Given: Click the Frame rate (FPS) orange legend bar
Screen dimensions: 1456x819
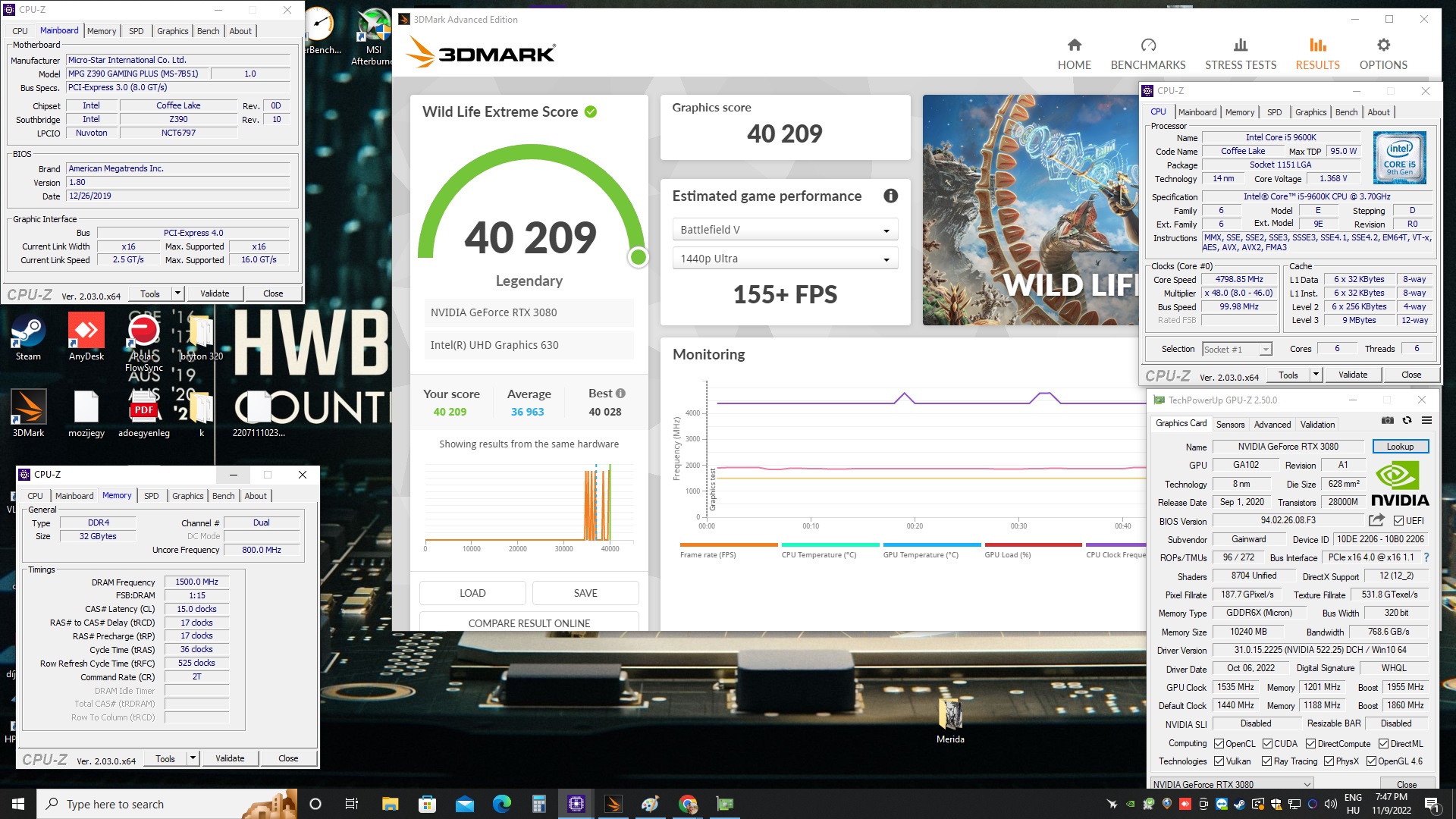Looking at the screenshot, I should click(x=729, y=544).
